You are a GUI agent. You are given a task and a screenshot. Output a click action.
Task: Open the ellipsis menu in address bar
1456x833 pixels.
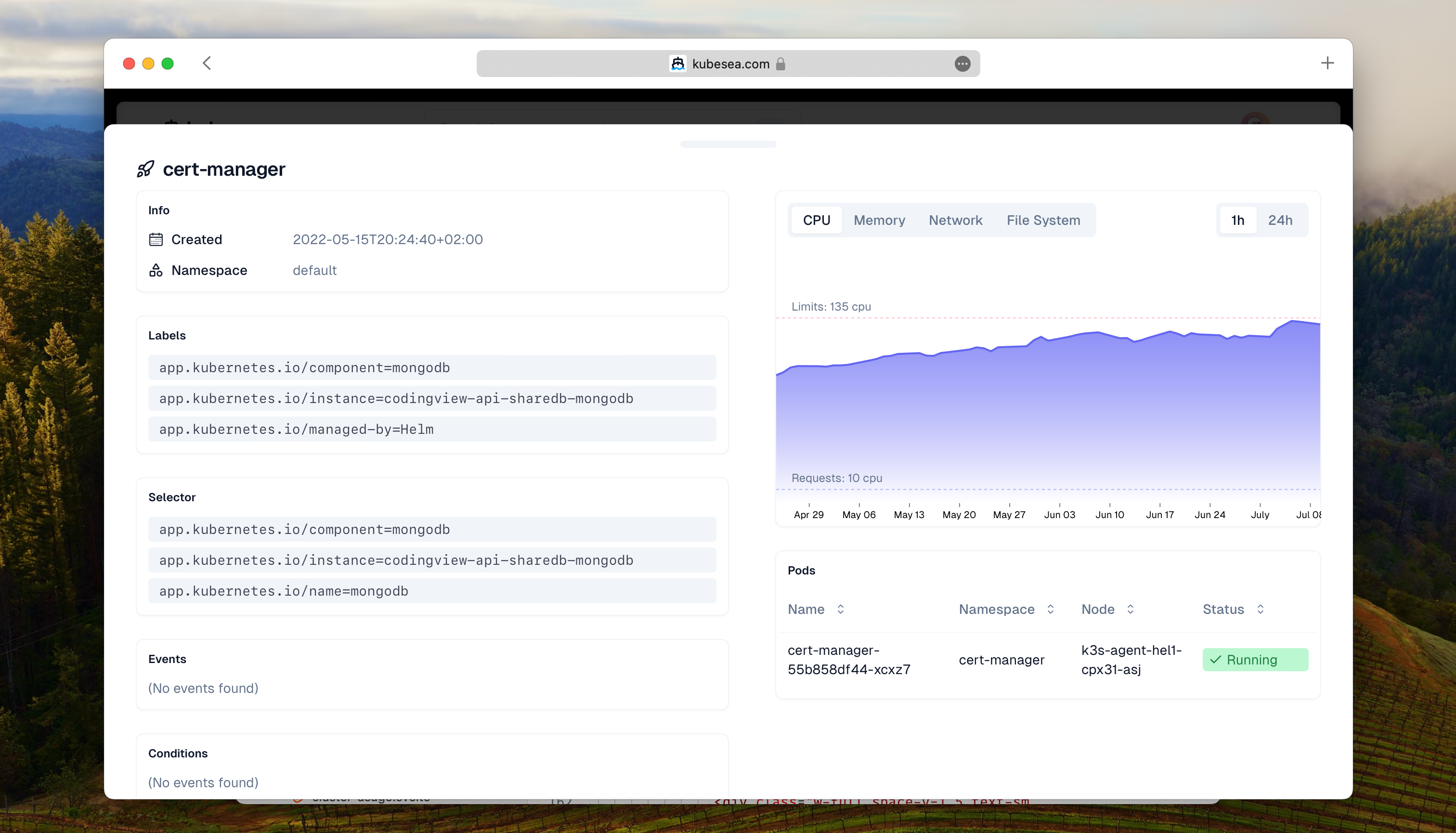962,64
